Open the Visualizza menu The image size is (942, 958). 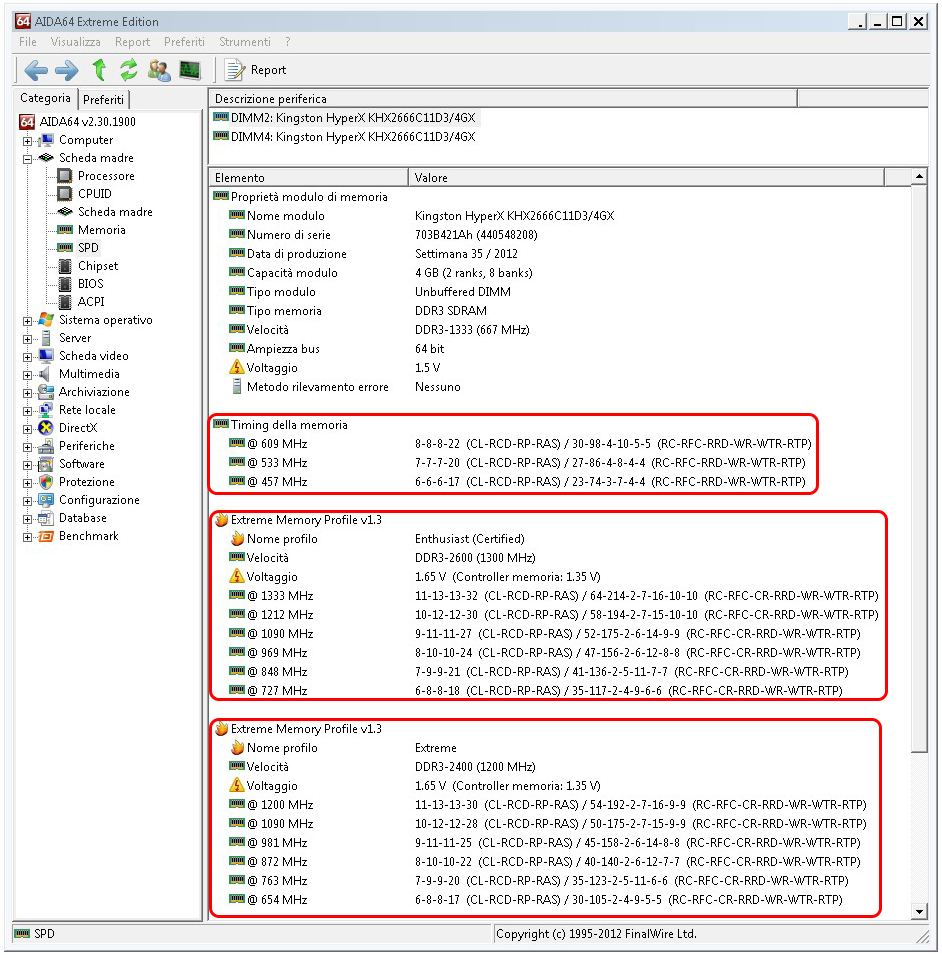coord(75,42)
